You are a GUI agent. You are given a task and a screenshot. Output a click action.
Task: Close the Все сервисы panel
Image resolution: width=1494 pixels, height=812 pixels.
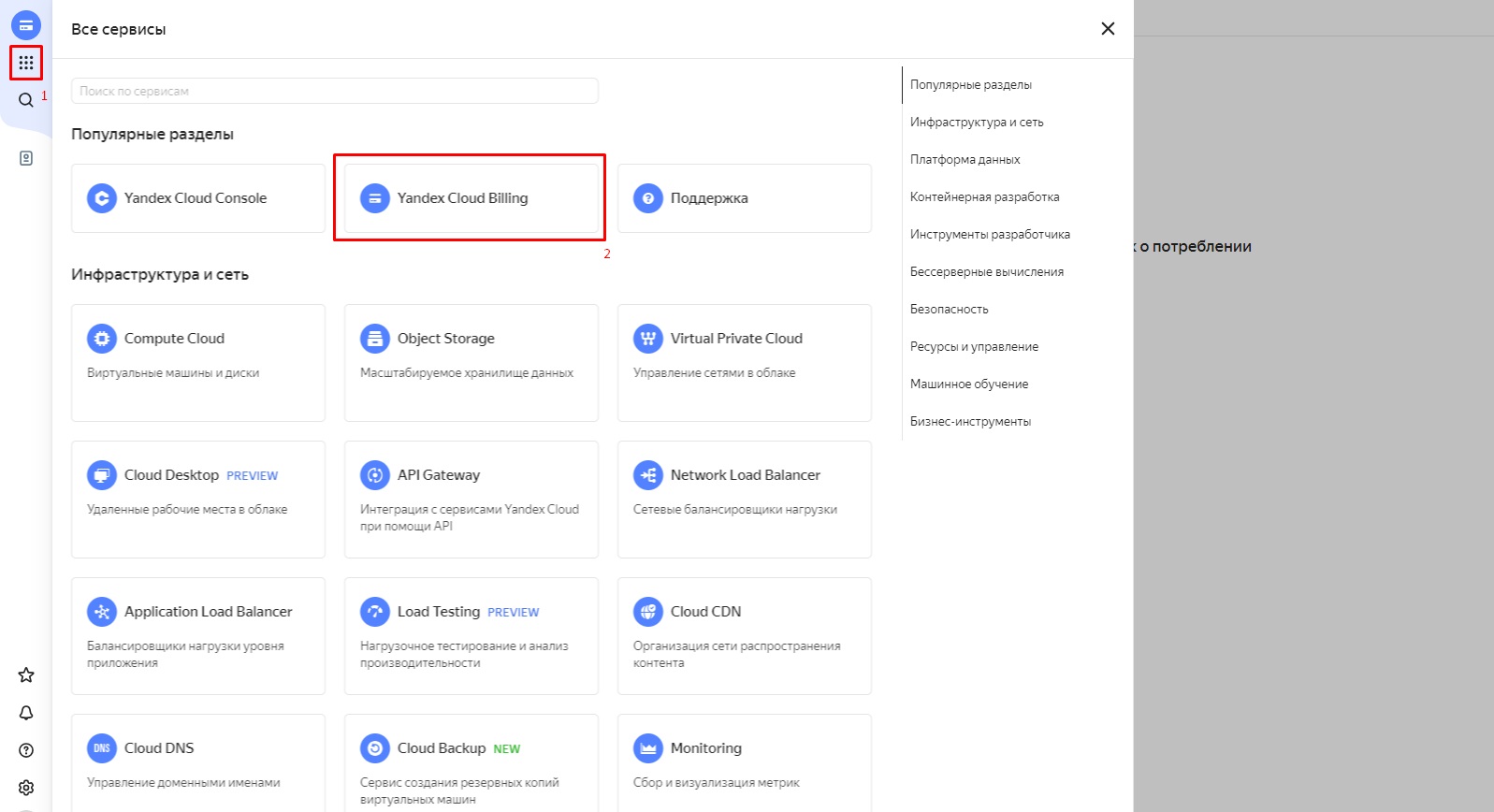point(1108,29)
